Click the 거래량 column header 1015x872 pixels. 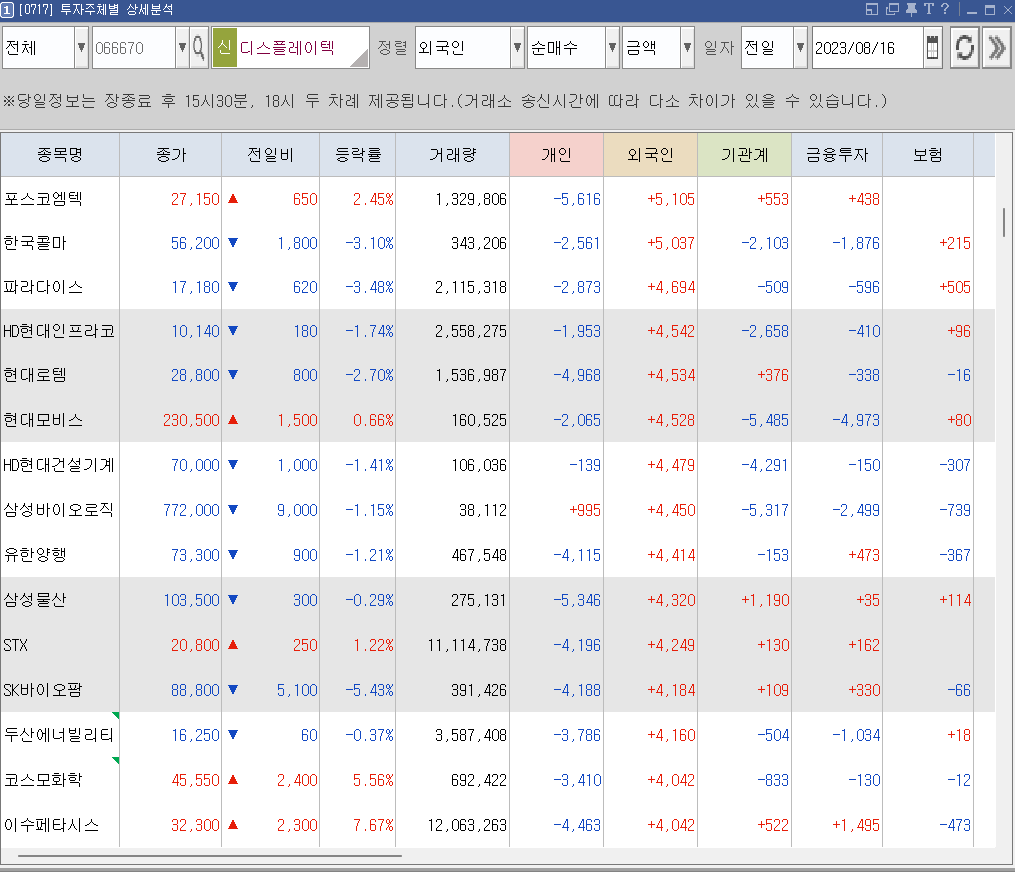coord(452,155)
